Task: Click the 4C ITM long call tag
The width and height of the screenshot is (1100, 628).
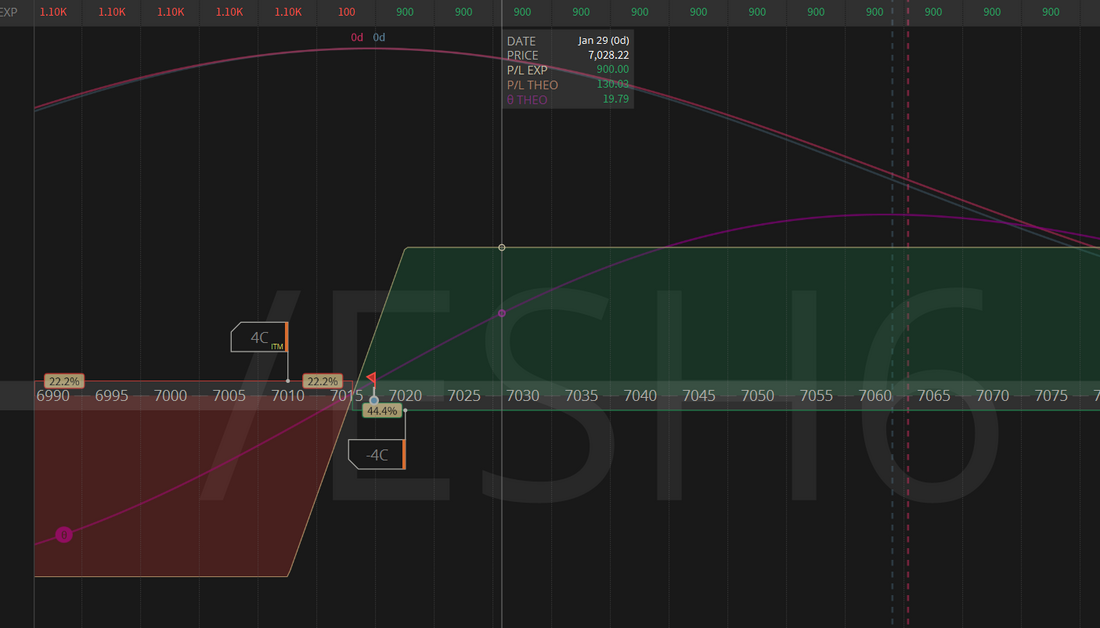Action: click(258, 337)
